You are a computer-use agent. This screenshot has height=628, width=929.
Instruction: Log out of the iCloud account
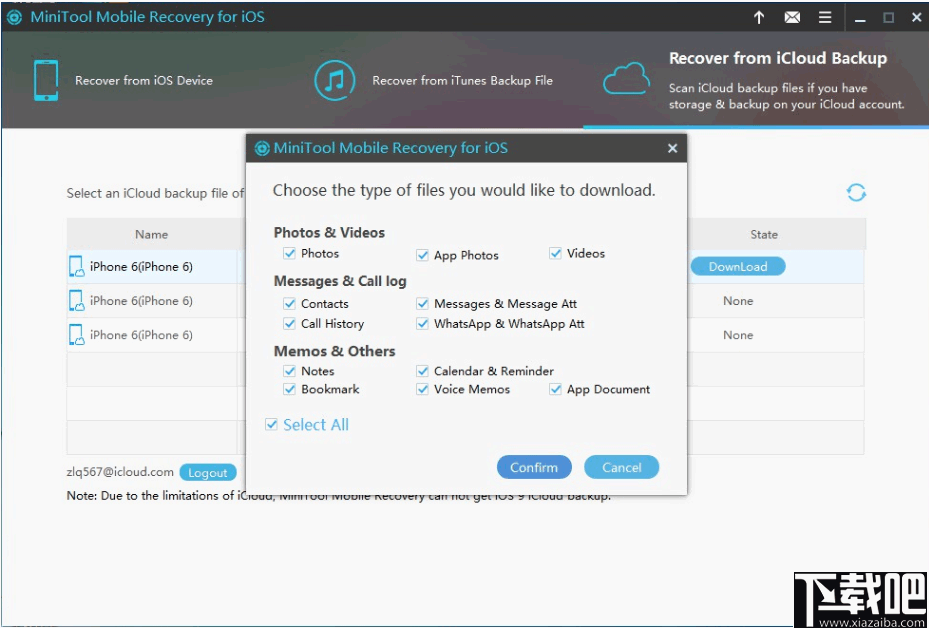click(x=208, y=473)
